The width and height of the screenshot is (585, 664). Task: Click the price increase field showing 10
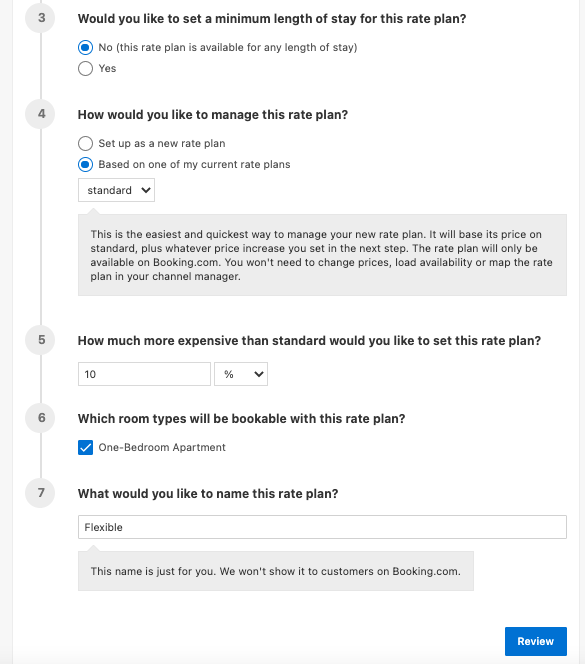point(144,374)
